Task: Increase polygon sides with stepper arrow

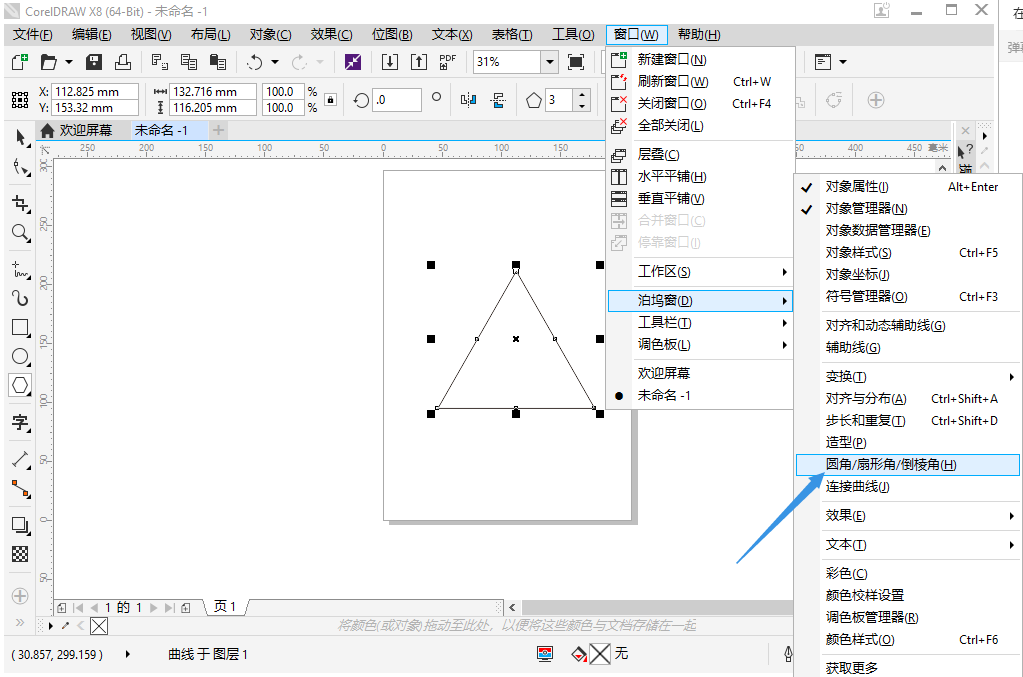Action: 582,94
